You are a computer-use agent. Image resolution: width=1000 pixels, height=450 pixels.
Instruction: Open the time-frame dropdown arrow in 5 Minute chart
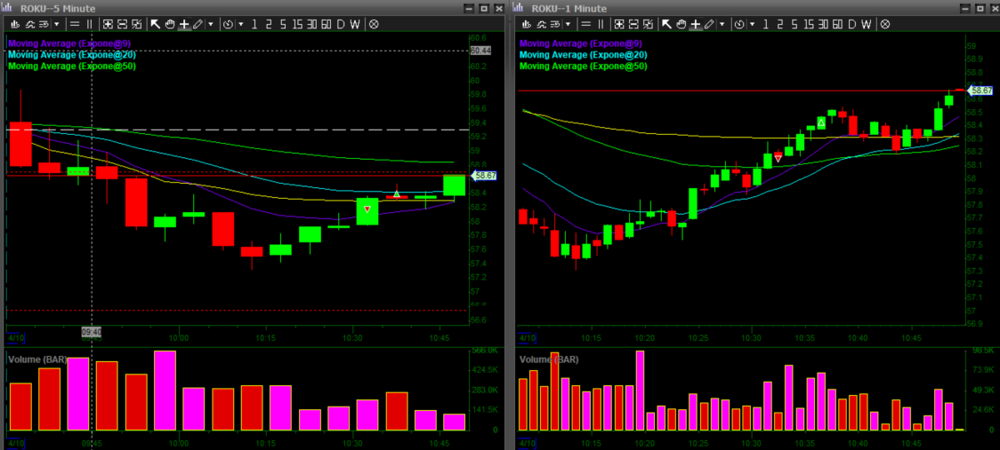tap(241, 24)
